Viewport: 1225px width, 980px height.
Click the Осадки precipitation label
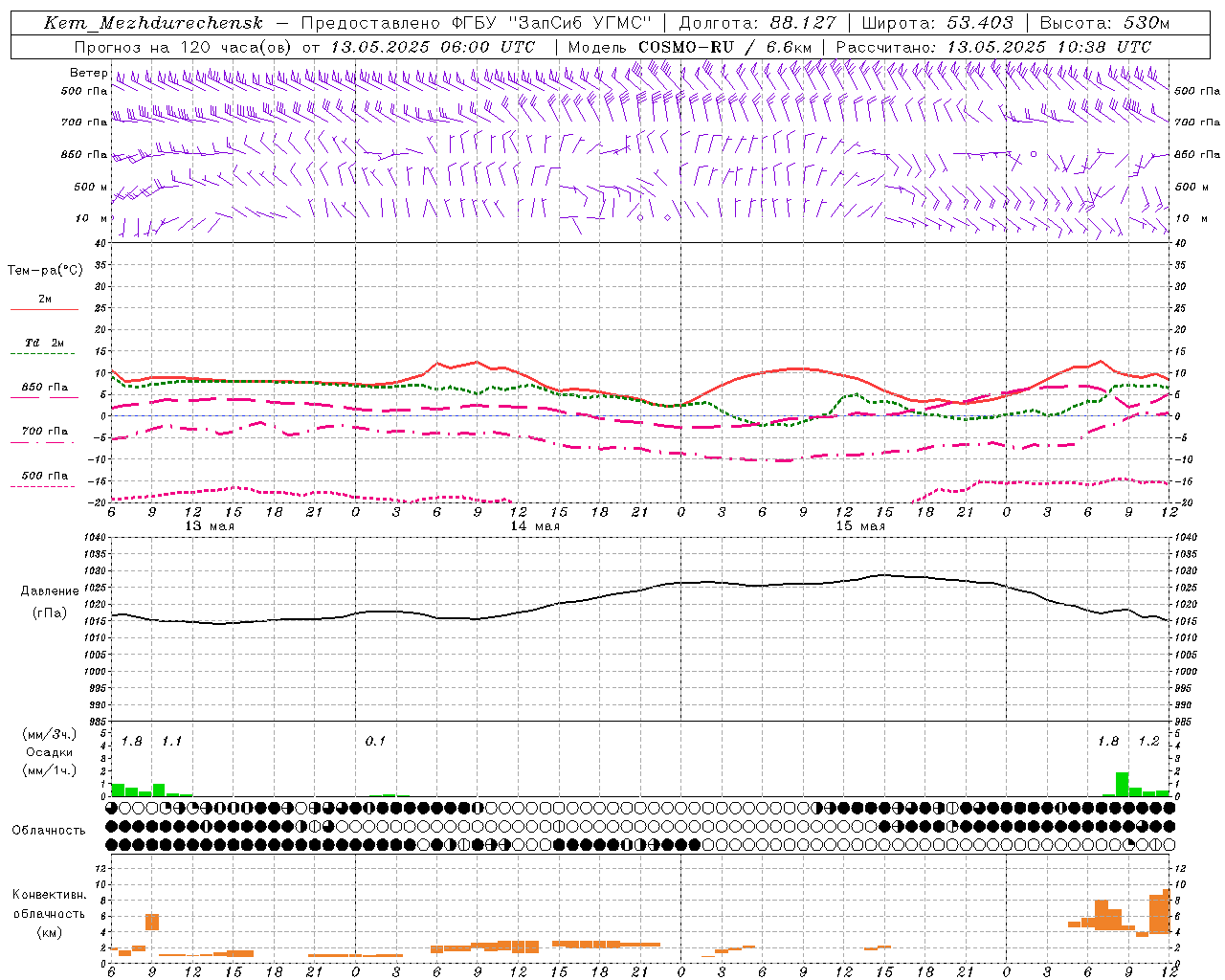50,752
